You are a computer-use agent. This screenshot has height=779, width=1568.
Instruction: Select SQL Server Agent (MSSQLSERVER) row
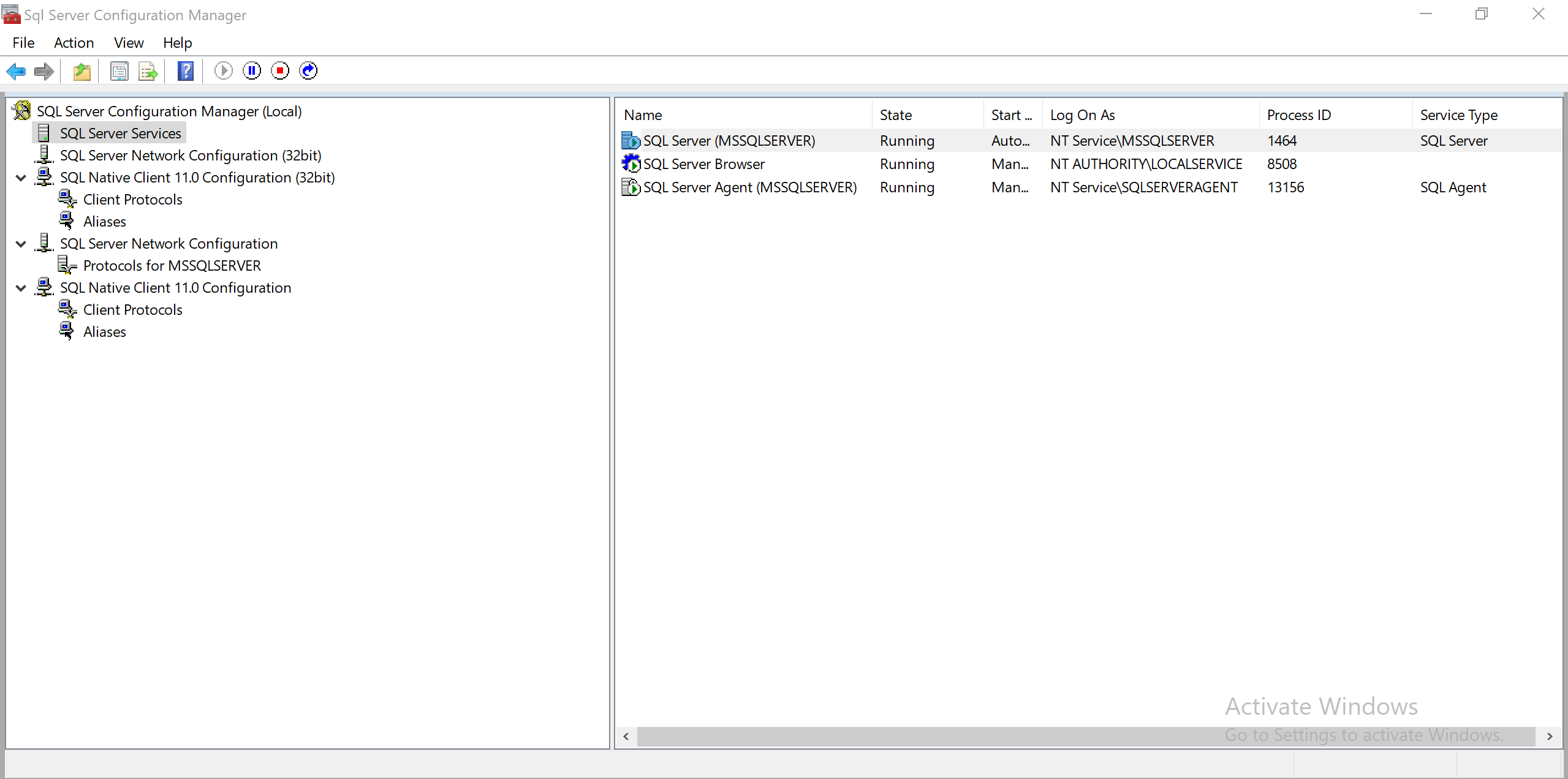pos(749,187)
